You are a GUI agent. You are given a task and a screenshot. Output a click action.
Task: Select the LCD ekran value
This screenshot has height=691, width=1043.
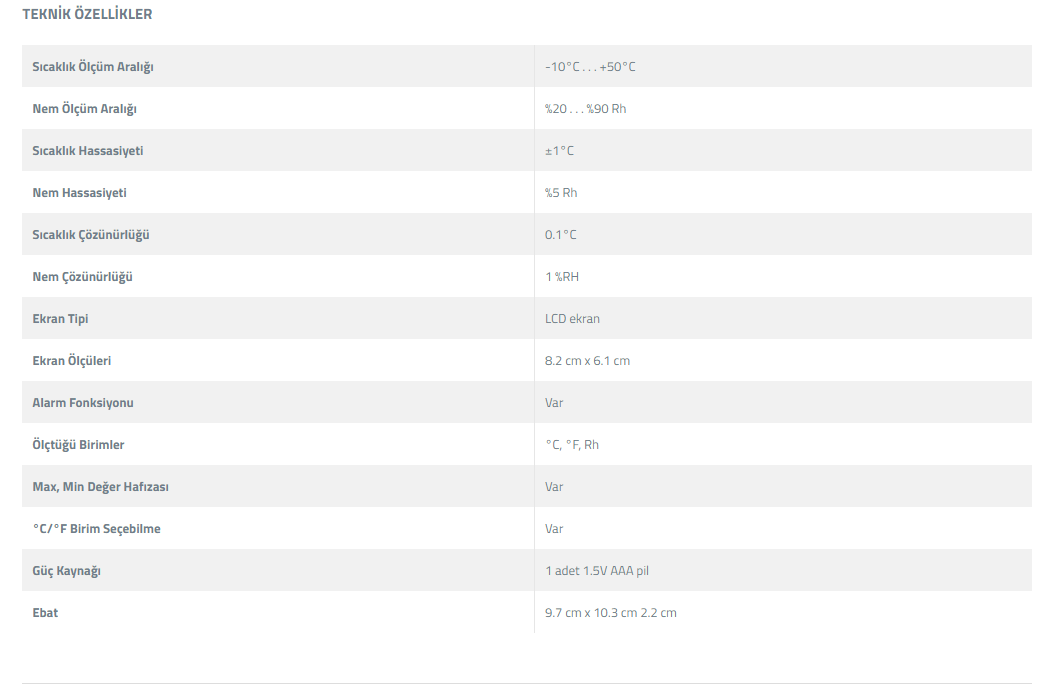(572, 319)
